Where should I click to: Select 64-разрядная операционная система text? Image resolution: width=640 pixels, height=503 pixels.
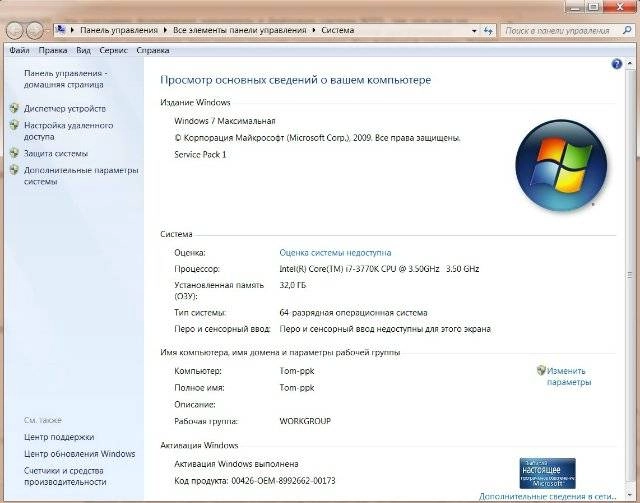pyautogui.click(x=353, y=313)
